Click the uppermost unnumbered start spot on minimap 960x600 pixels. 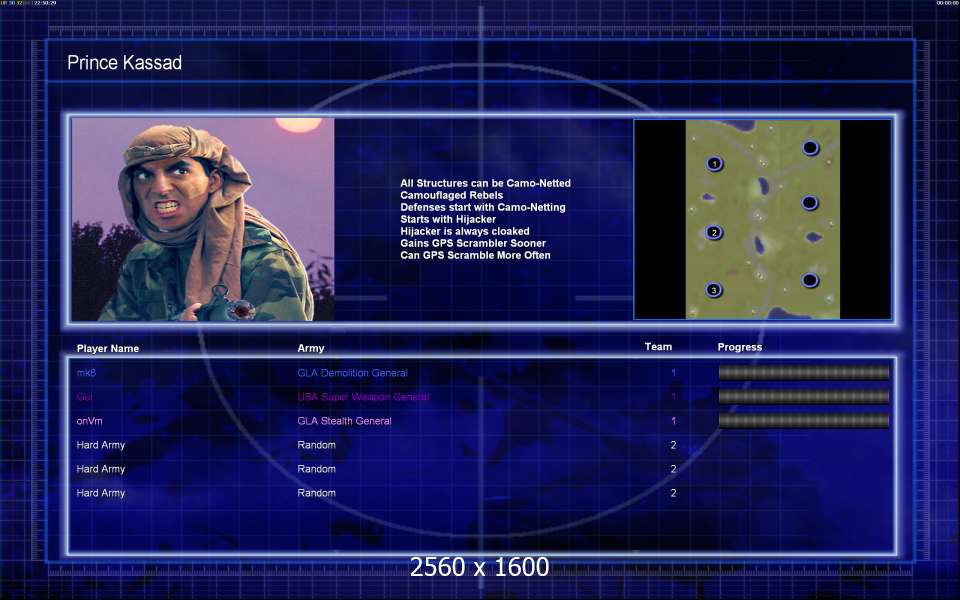(811, 148)
